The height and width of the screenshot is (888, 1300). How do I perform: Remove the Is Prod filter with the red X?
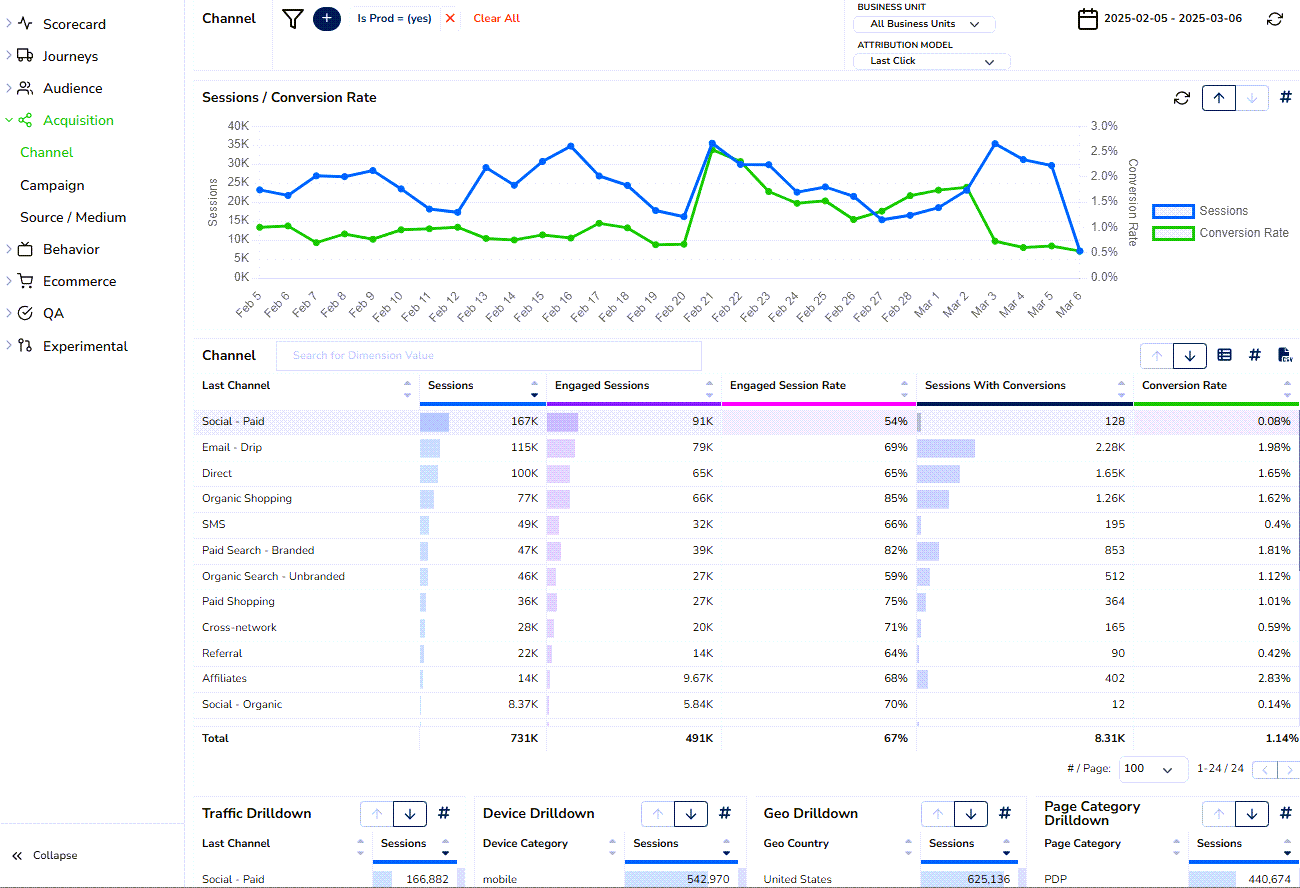pyautogui.click(x=451, y=18)
